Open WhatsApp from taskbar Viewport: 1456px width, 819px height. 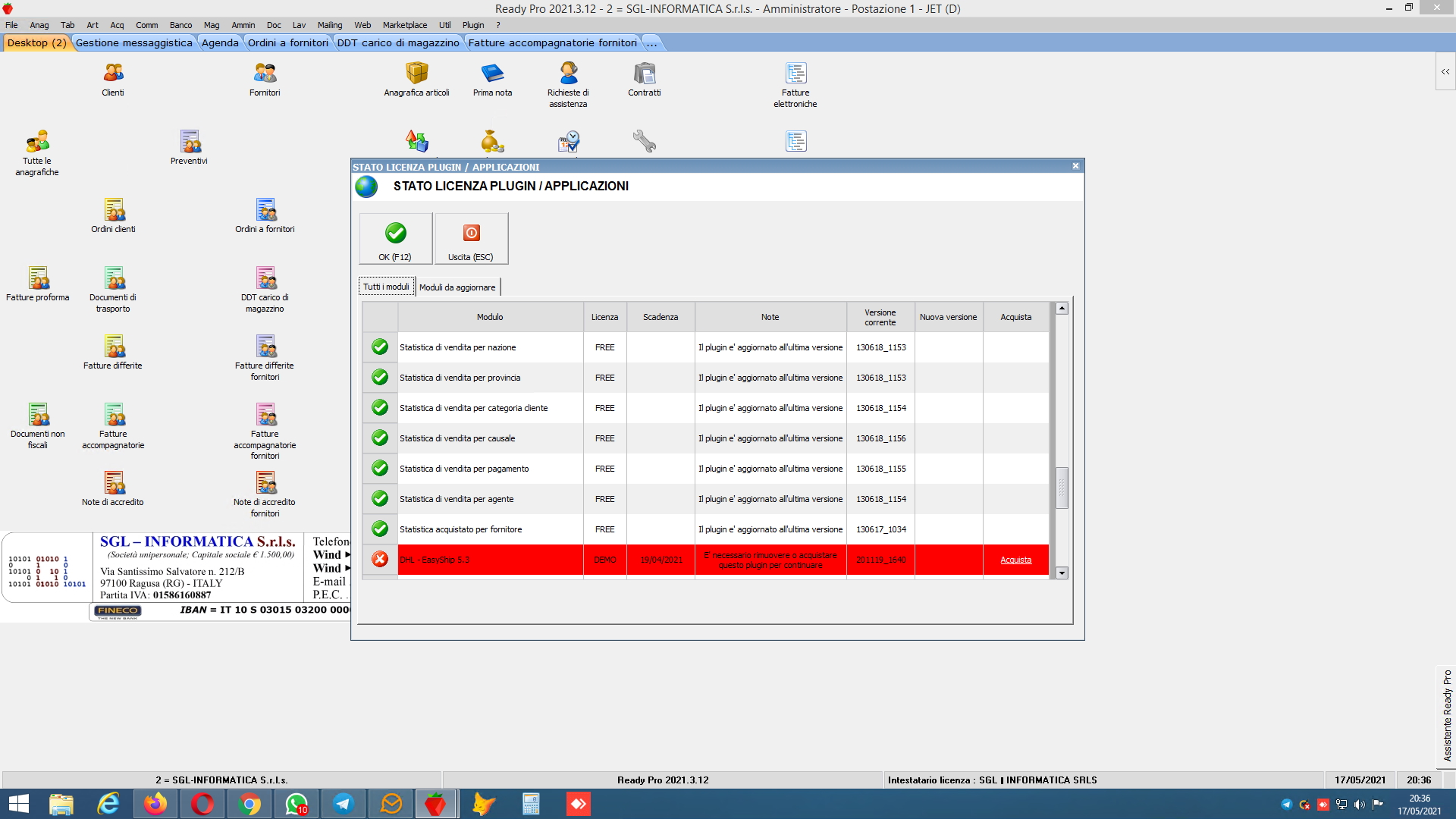297,804
